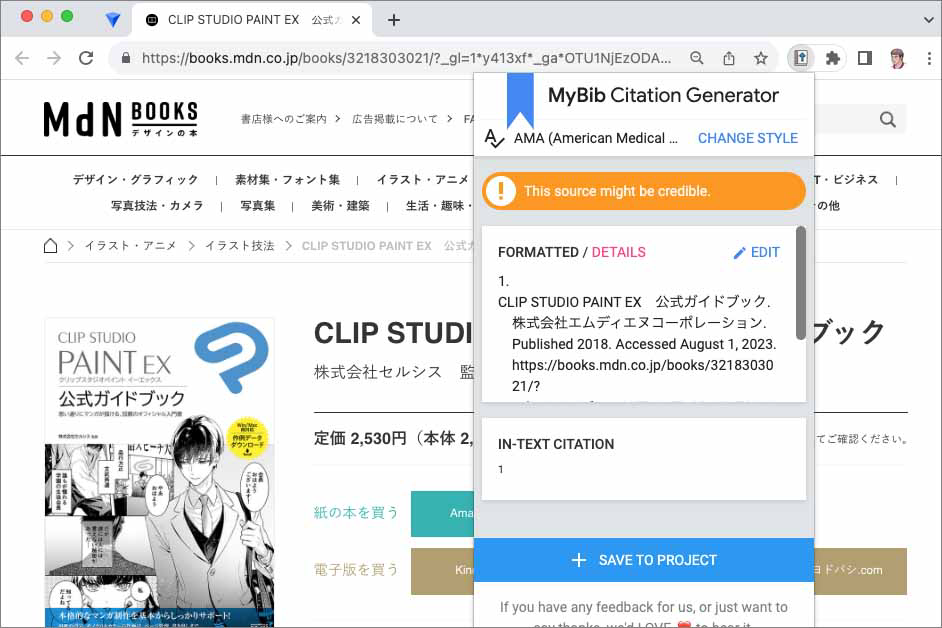942x628 pixels.
Task: Open CHANGE STYLE to pick citation format
Action: coord(747,138)
